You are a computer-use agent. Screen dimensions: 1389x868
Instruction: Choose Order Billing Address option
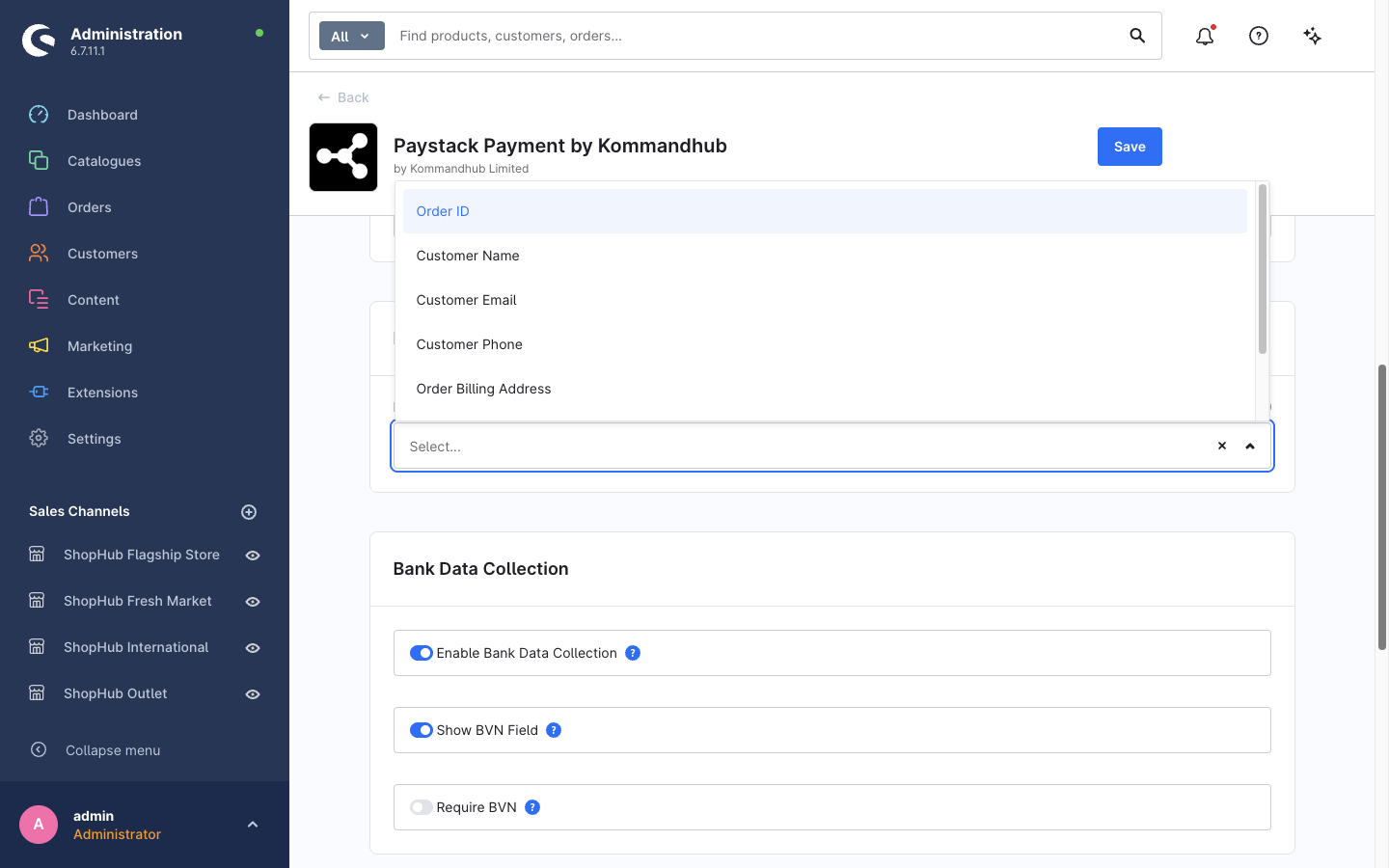(825, 389)
